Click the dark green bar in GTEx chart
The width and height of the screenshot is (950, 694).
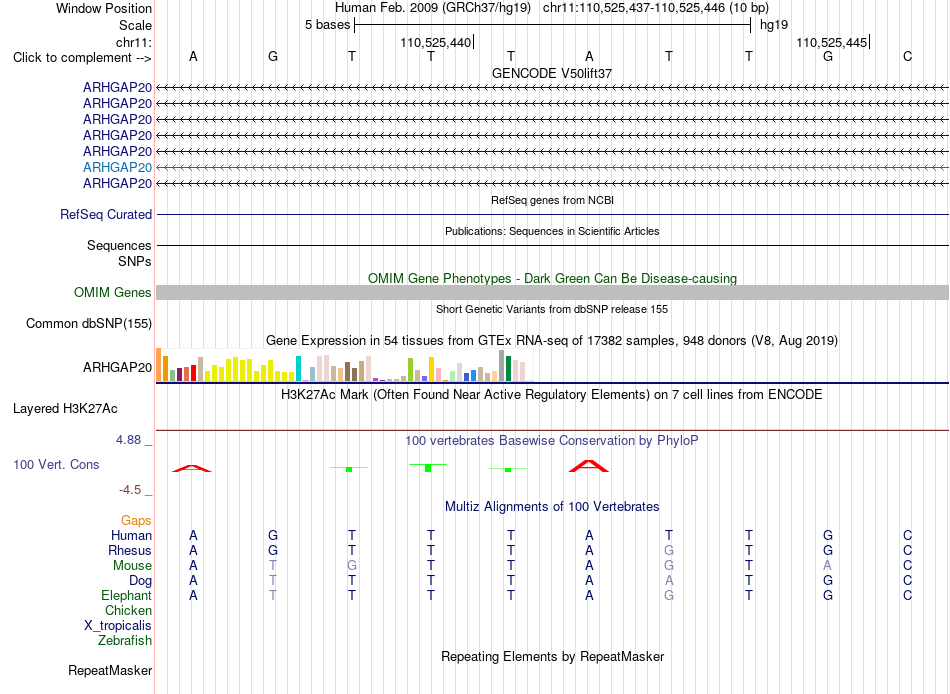pyautogui.click(x=508, y=369)
